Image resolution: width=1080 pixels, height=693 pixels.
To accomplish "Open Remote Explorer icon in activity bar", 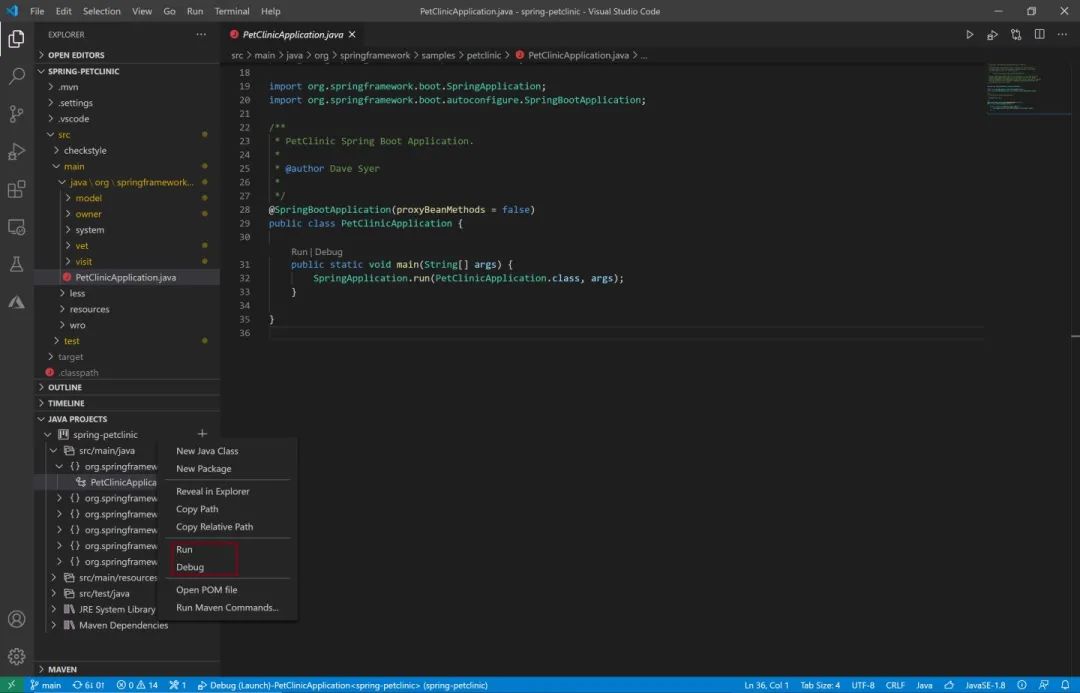I will tap(17, 227).
